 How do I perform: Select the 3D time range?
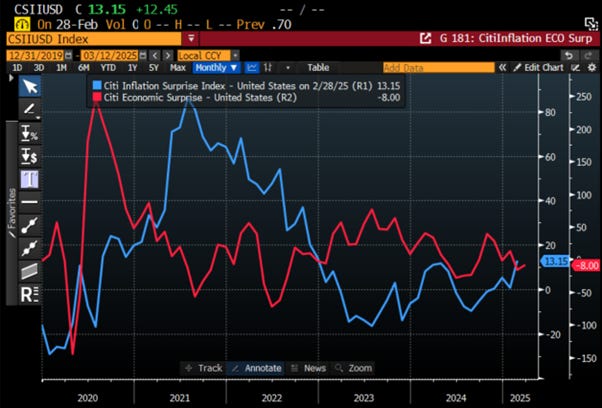[x=39, y=68]
